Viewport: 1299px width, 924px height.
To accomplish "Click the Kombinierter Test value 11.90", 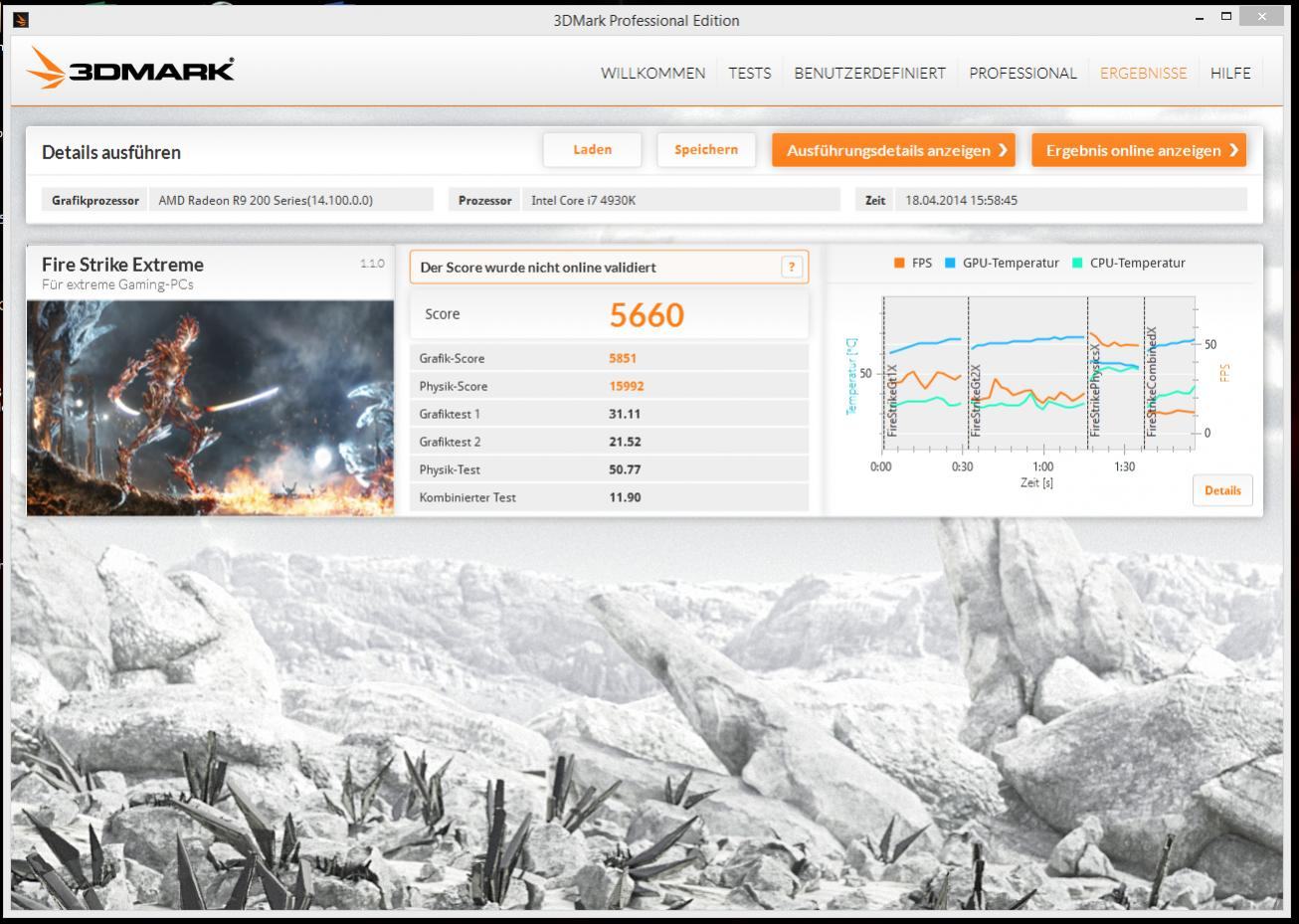I will (x=625, y=497).
